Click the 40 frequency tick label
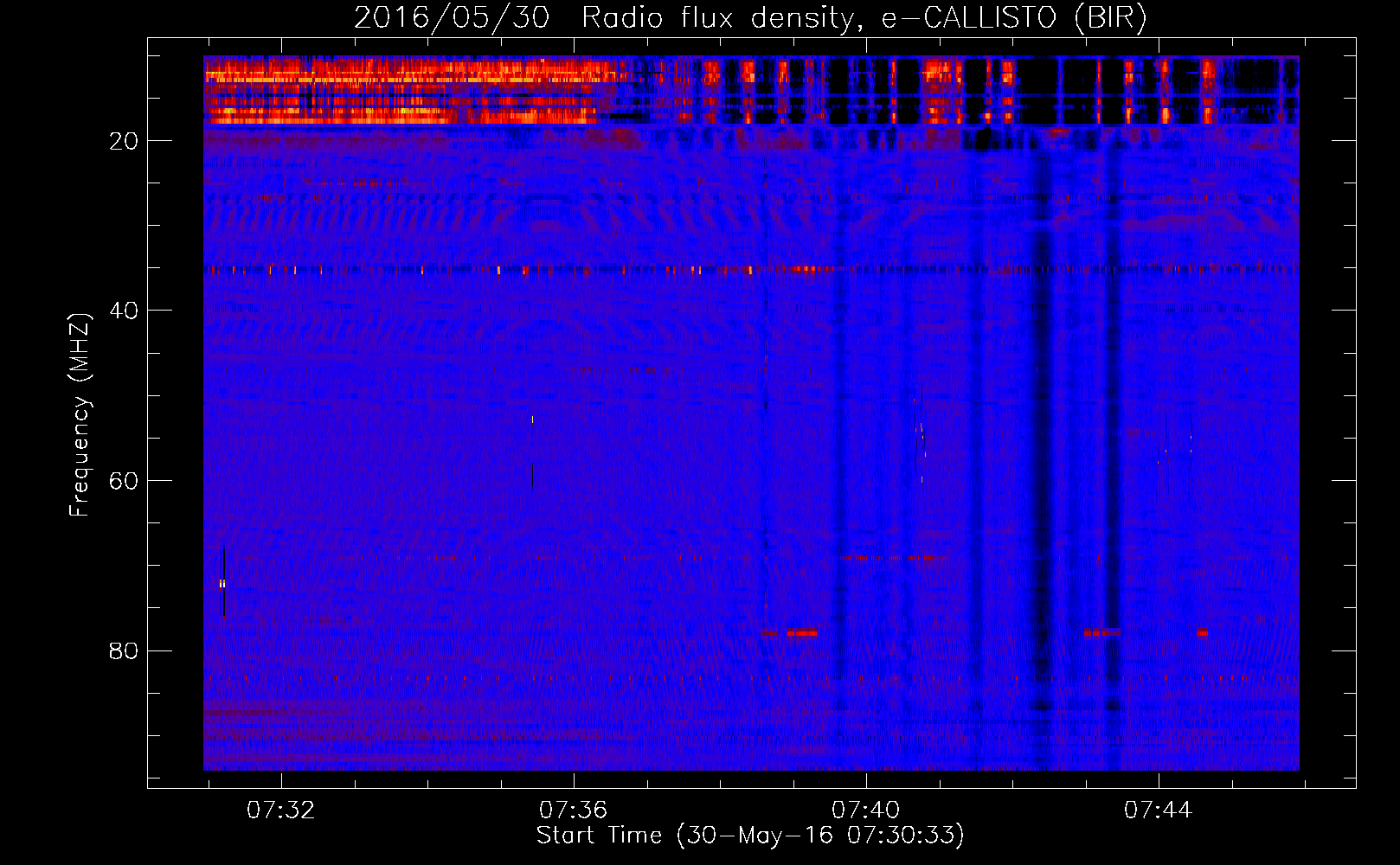Viewport: 1400px width, 865px height. click(x=124, y=311)
